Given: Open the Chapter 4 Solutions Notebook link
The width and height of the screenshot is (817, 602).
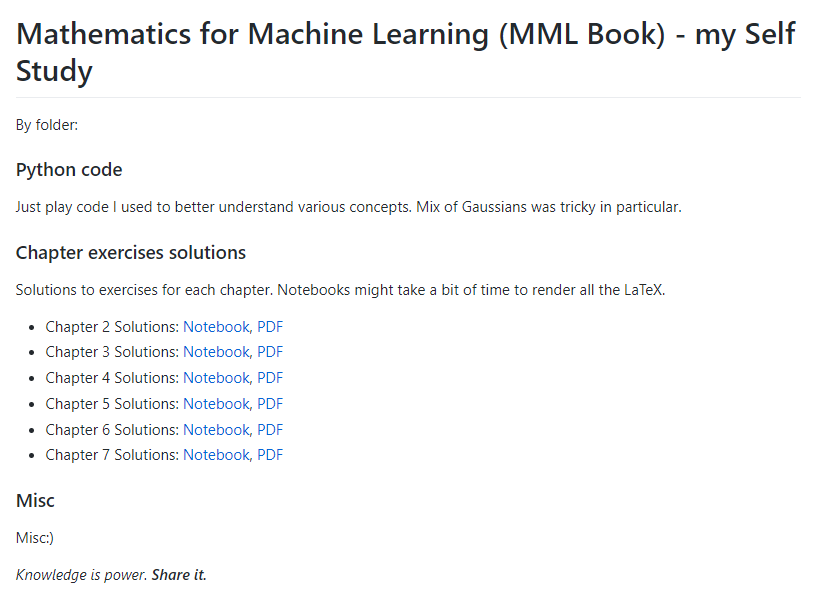Looking at the screenshot, I should click(x=216, y=378).
